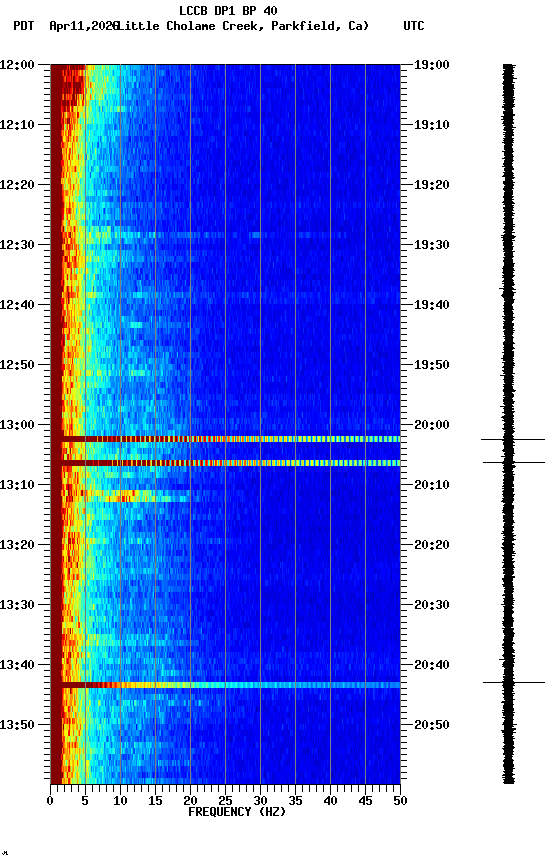Click the black seismogram waveform trace
Screen dimensions: 552x864
coord(508,424)
